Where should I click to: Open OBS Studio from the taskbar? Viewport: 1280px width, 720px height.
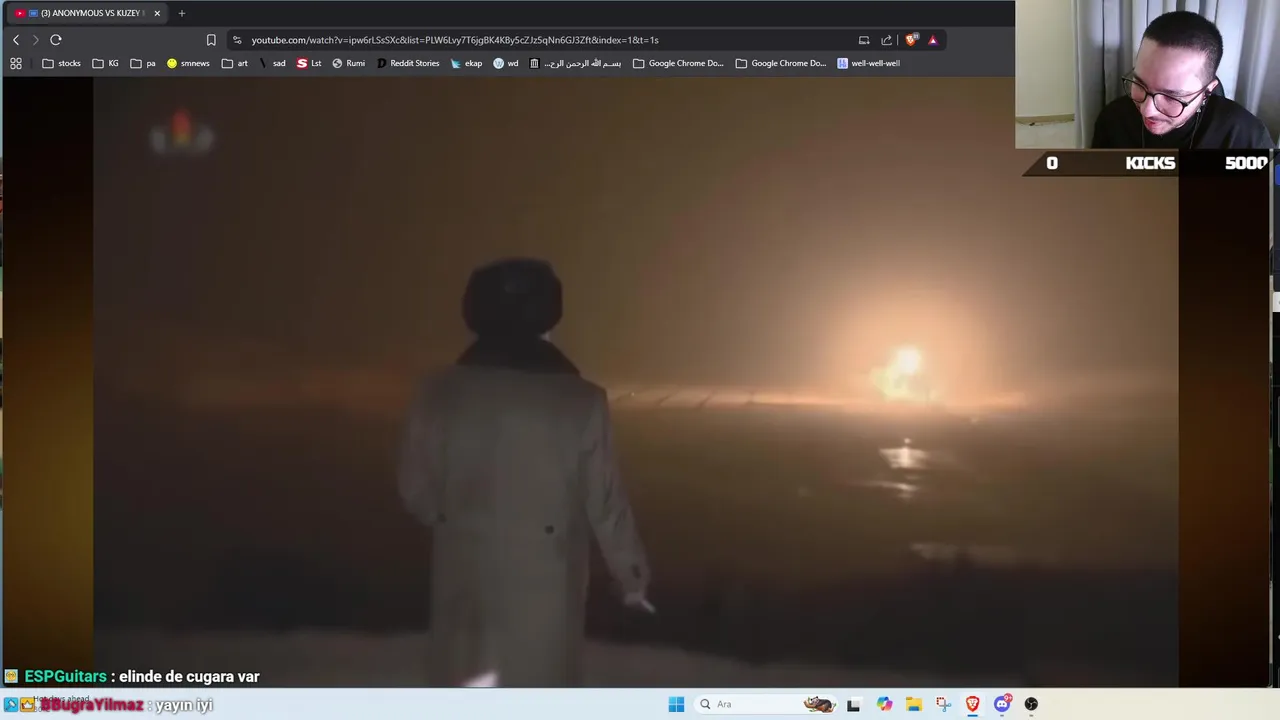click(1031, 704)
